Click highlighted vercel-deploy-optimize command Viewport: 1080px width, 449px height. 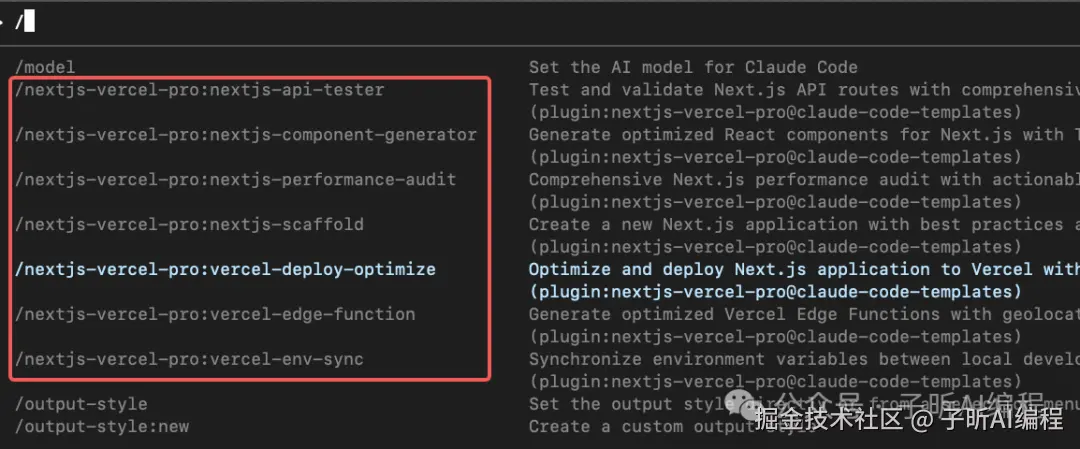point(225,270)
